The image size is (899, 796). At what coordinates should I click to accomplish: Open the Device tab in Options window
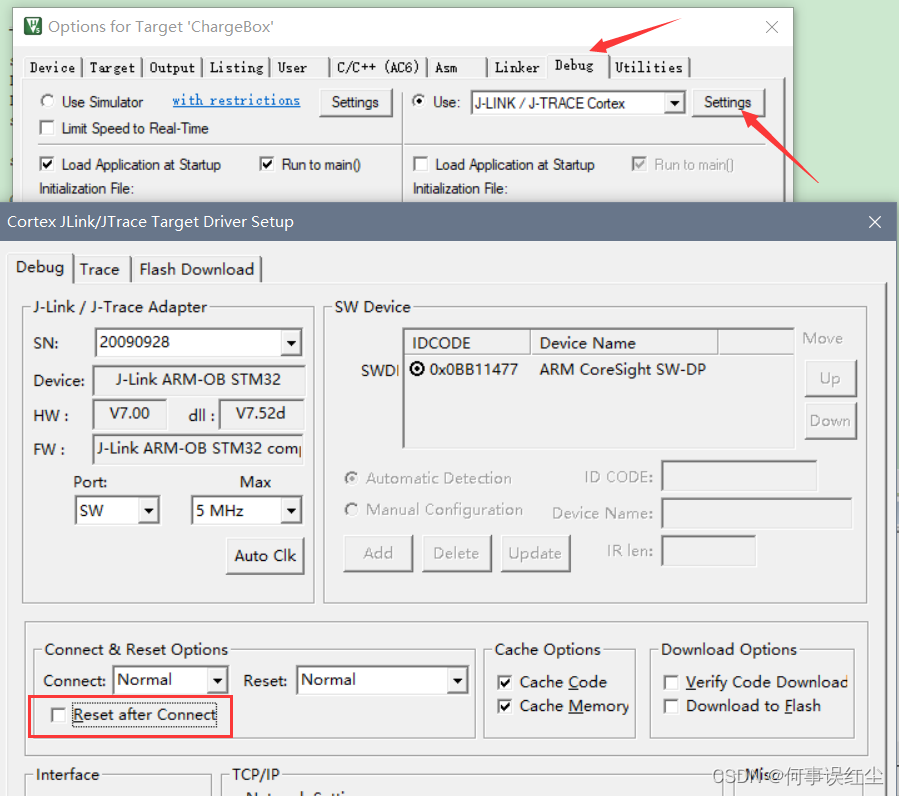tap(52, 68)
